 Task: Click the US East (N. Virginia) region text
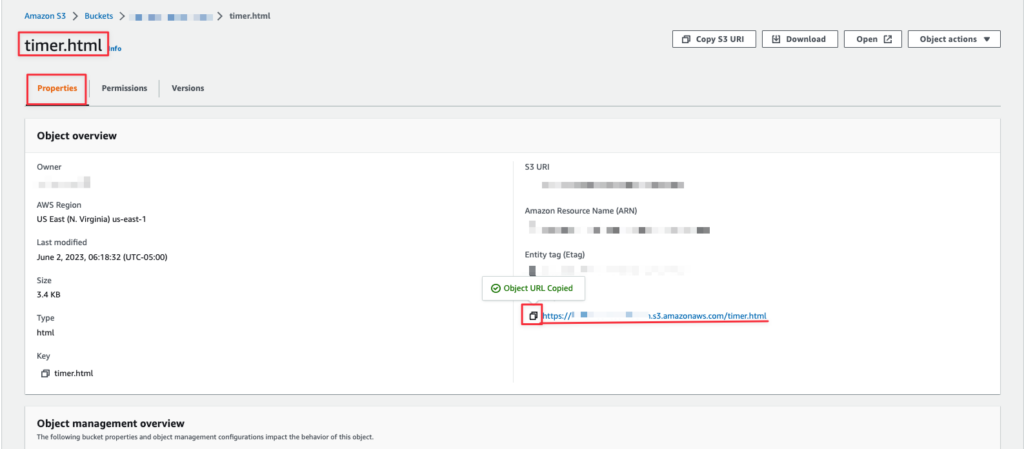point(91,219)
